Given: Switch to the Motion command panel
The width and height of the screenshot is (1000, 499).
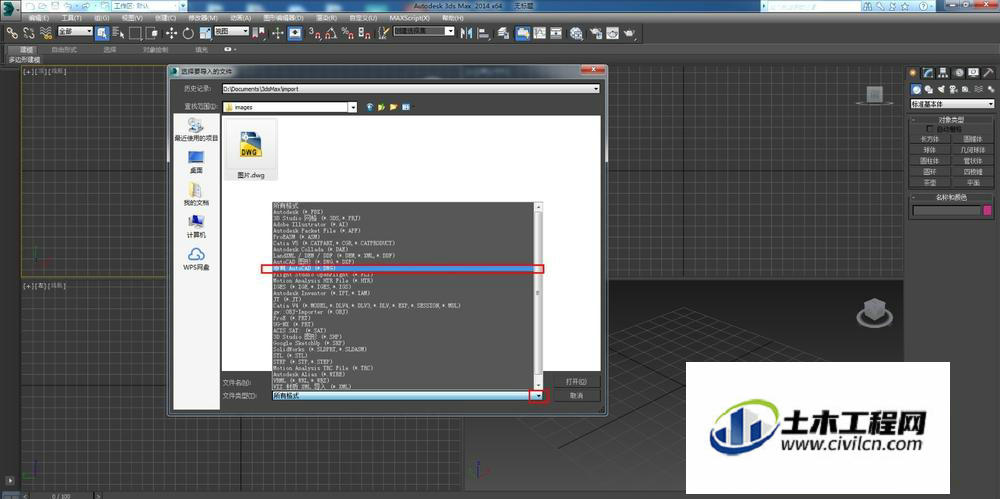Looking at the screenshot, I should pos(959,73).
